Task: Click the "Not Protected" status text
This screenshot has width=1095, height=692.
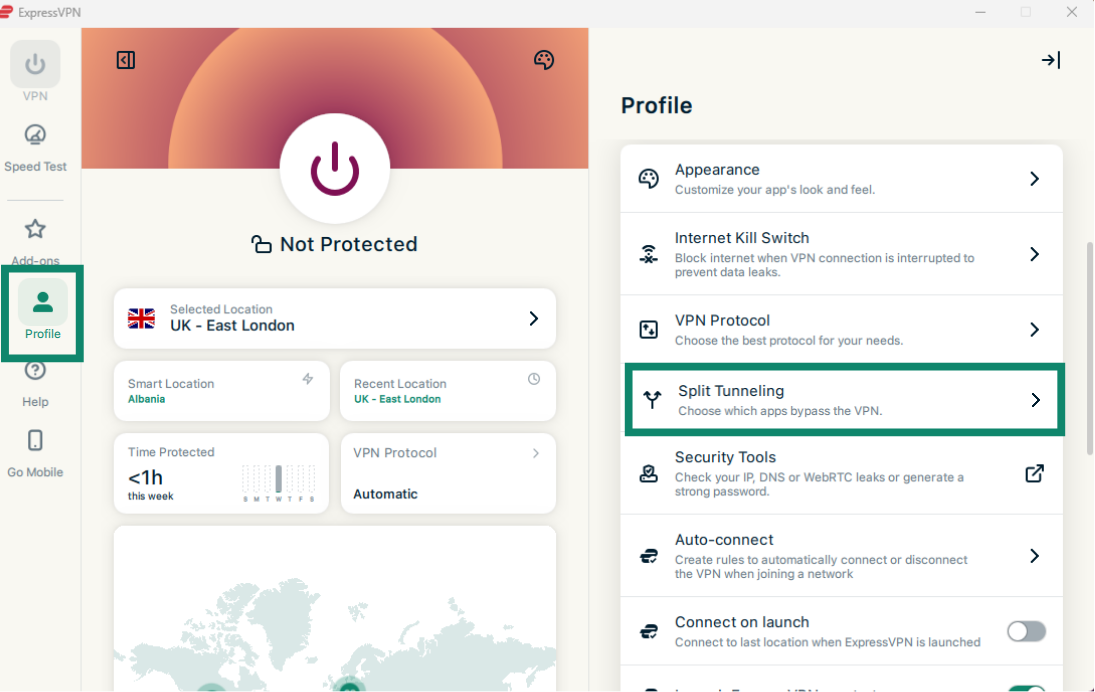Action: pos(348,244)
